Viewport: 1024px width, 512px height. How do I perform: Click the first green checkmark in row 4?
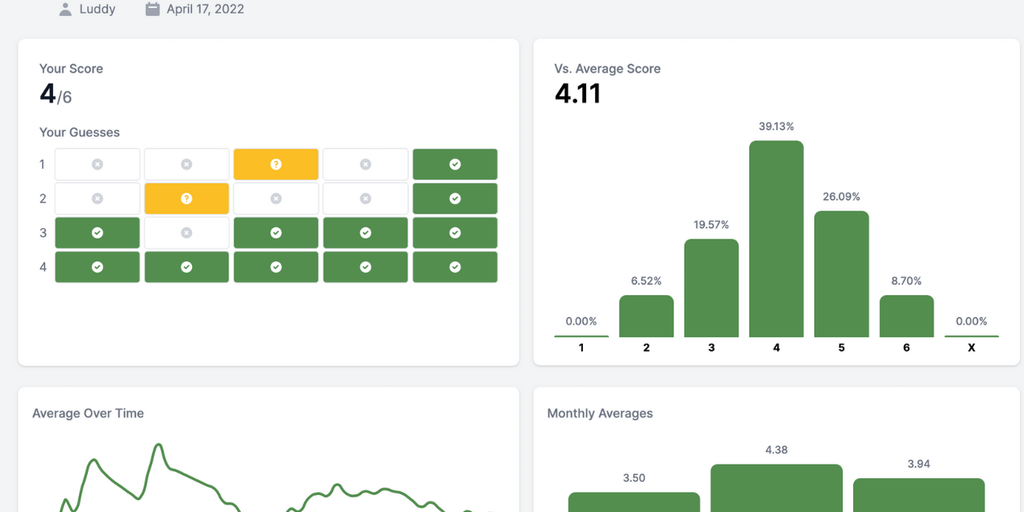click(x=97, y=267)
